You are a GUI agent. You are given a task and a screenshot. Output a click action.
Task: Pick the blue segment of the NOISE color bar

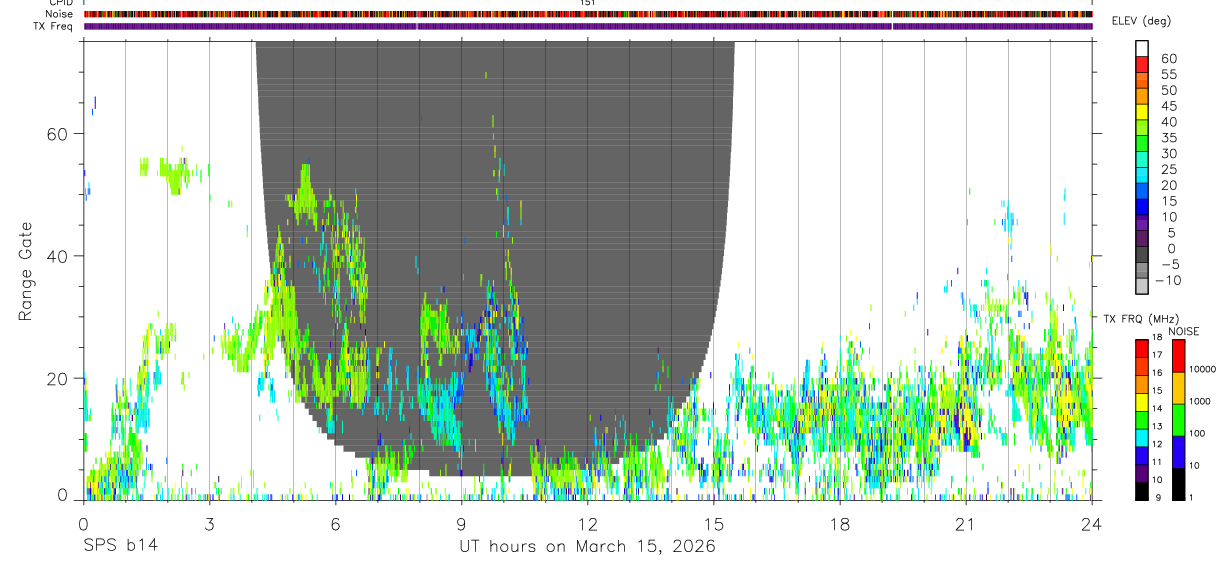point(1178,452)
